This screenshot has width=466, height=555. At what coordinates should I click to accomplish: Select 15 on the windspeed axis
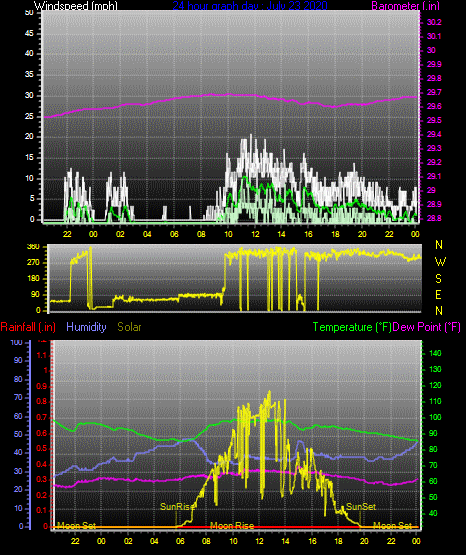tap(29, 158)
